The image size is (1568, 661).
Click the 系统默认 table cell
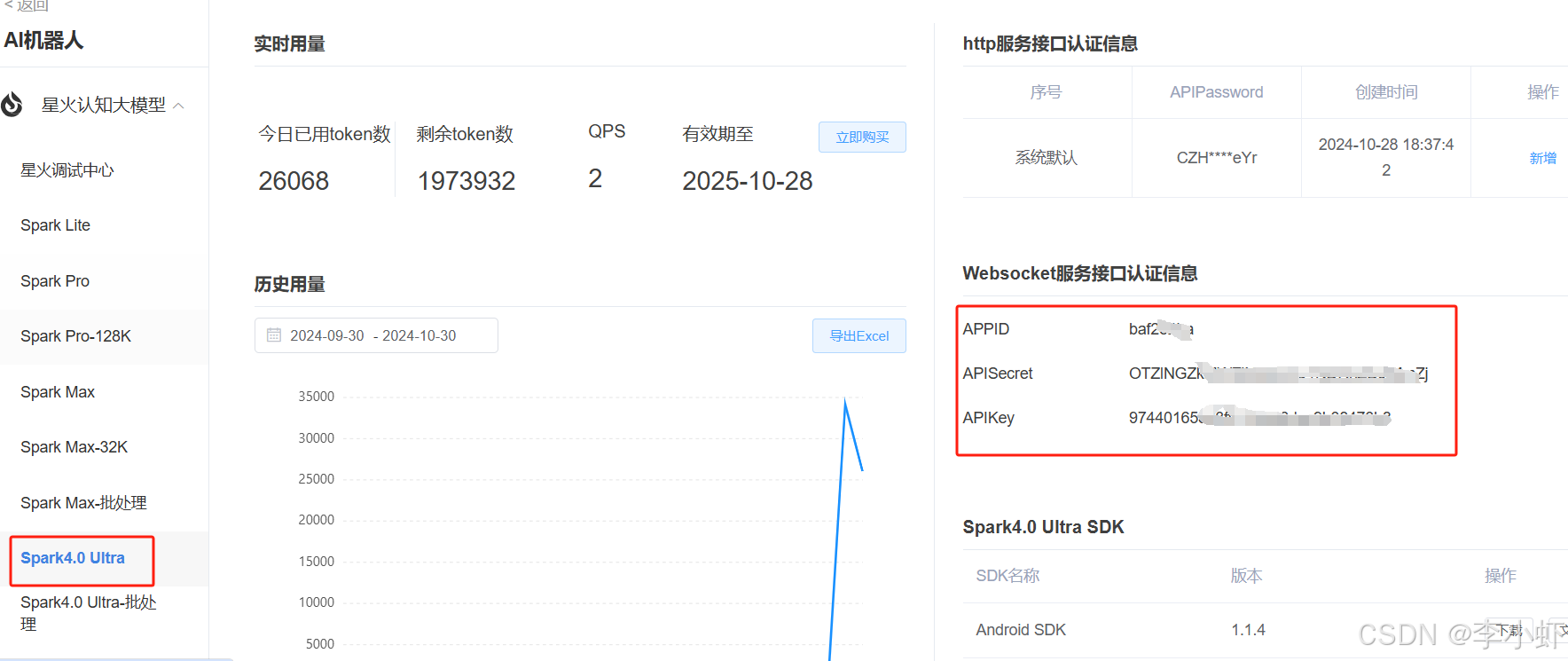click(1046, 158)
